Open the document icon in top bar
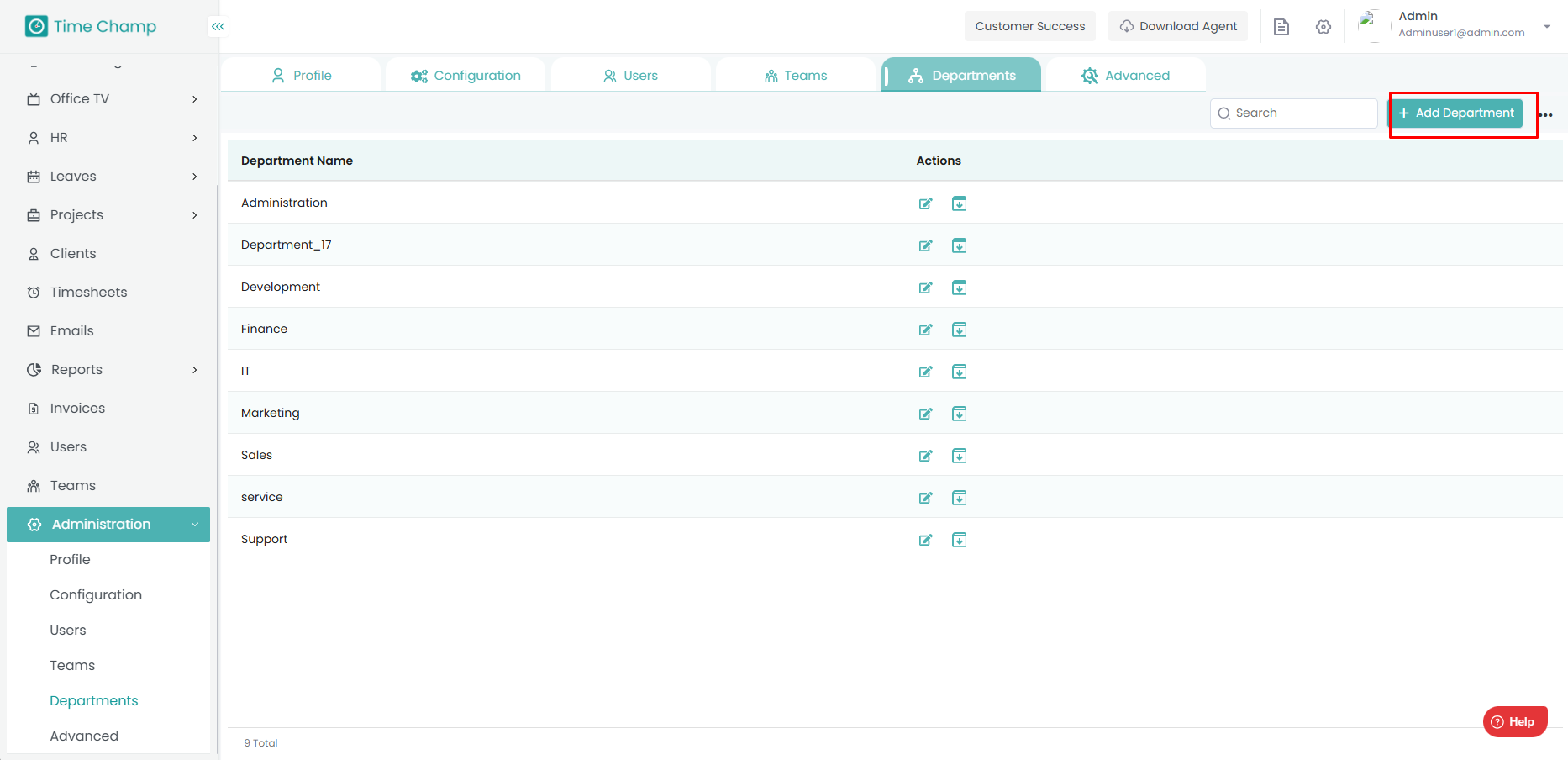Screen dimensions: 1568x760 point(1281,27)
